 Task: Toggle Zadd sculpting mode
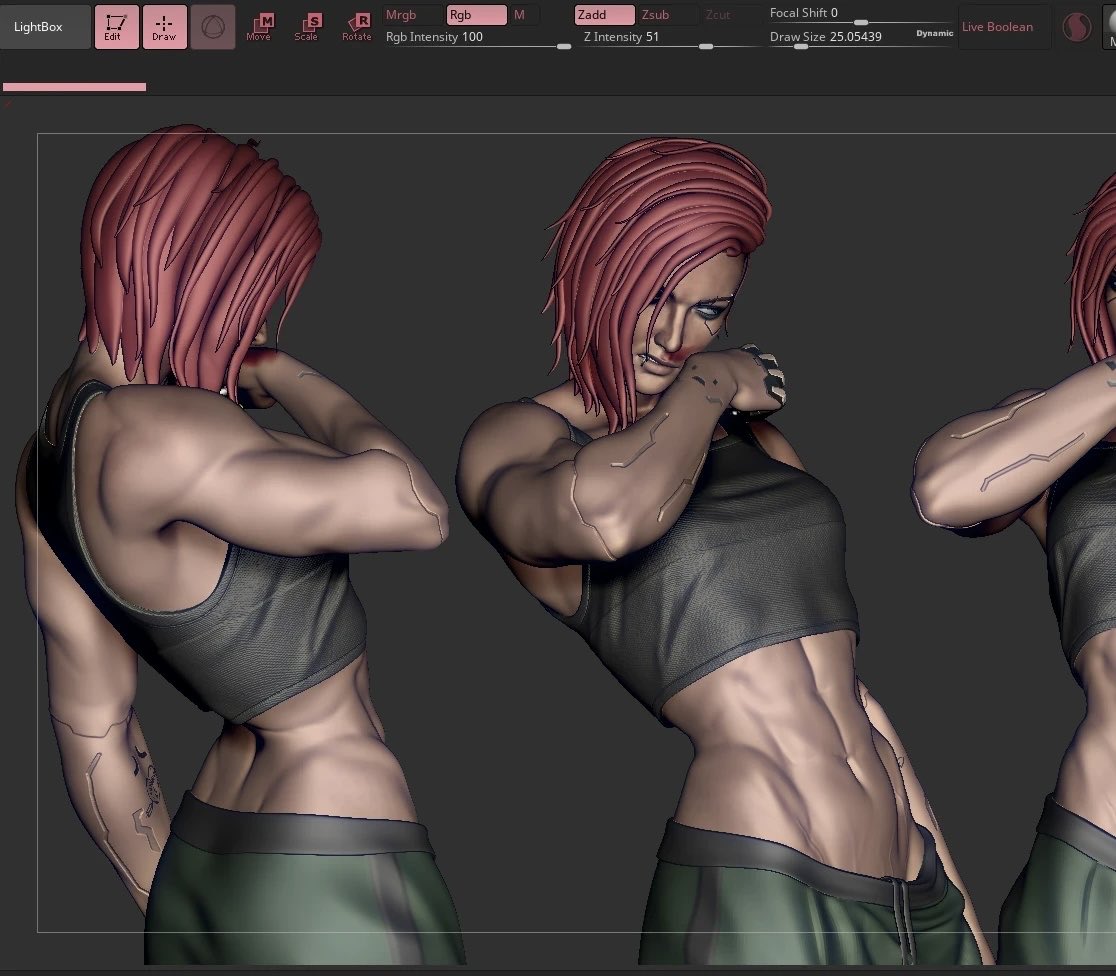point(604,15)
